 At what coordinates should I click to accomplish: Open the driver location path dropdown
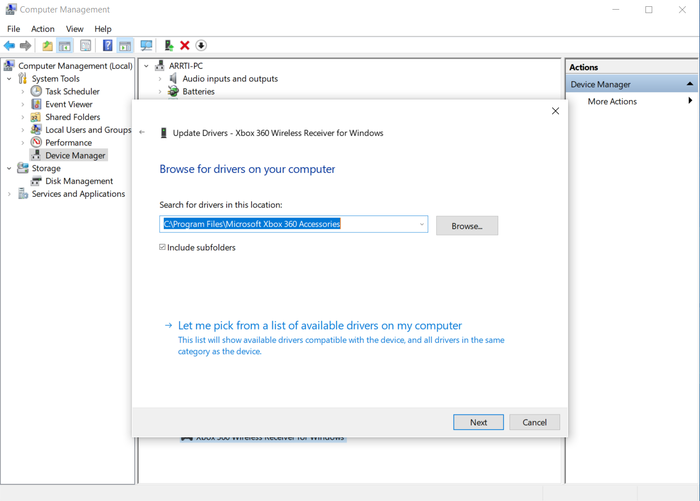[421, 224]
